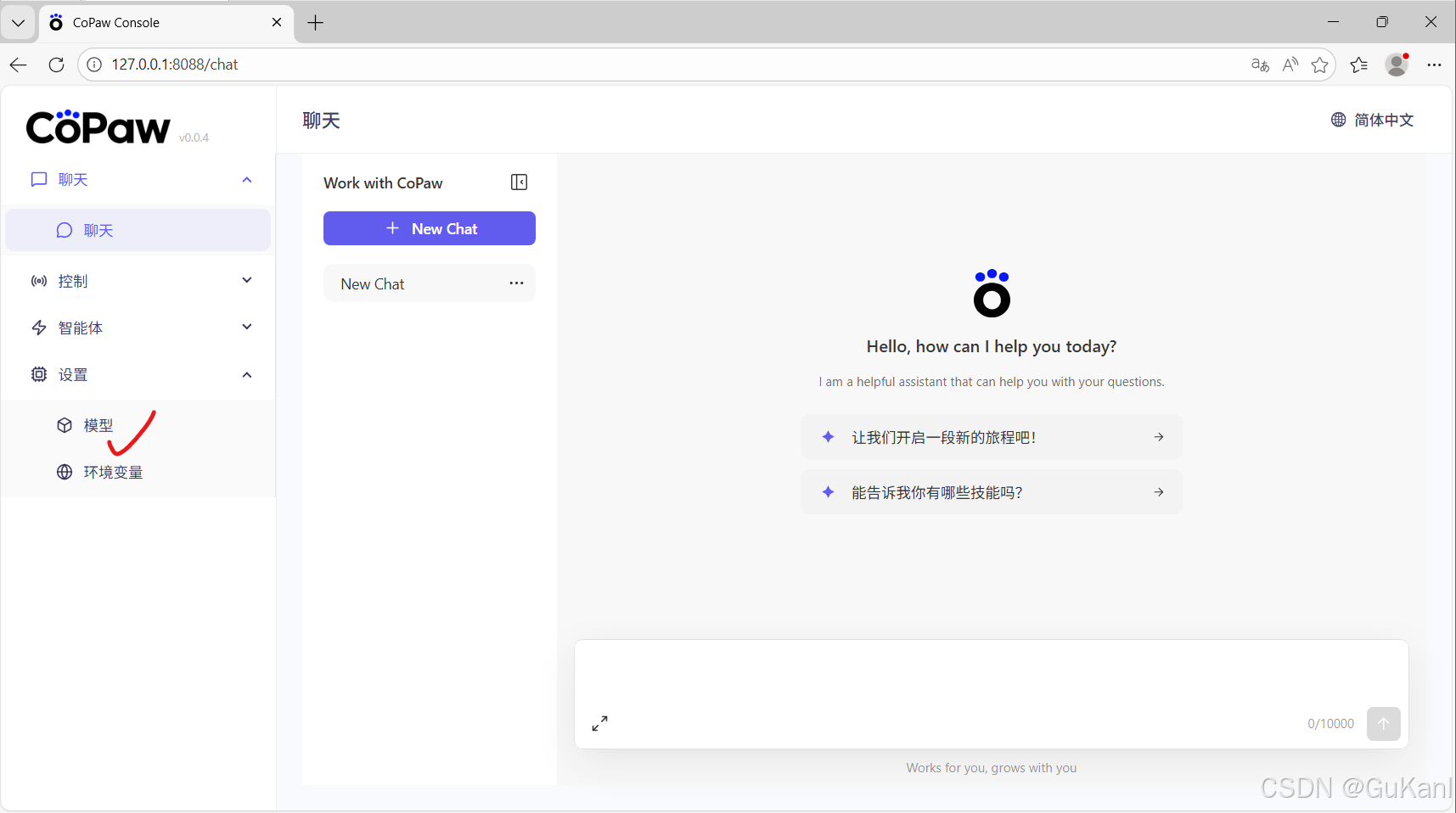Open the 控制 control section icon
Screen dimensions: 1456x813
click(38, 280)
